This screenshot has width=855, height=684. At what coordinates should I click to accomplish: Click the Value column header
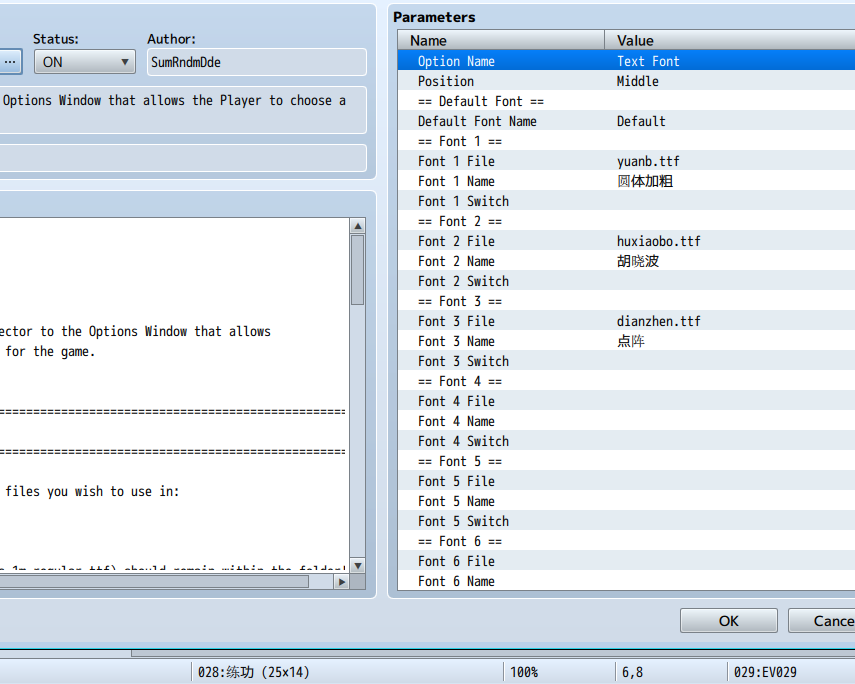[730, 40]
